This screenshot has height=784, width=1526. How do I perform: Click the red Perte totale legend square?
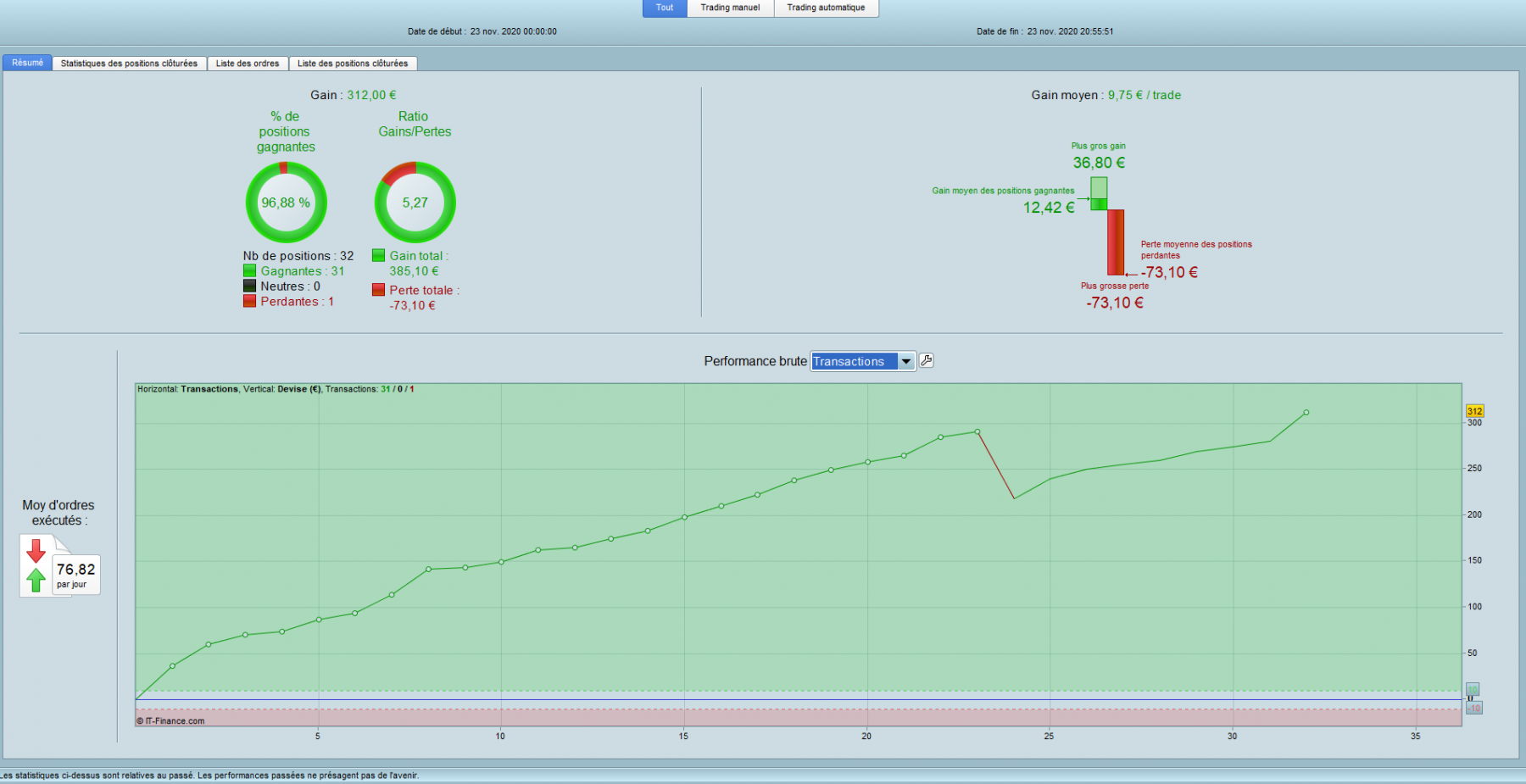coord(378,290)
